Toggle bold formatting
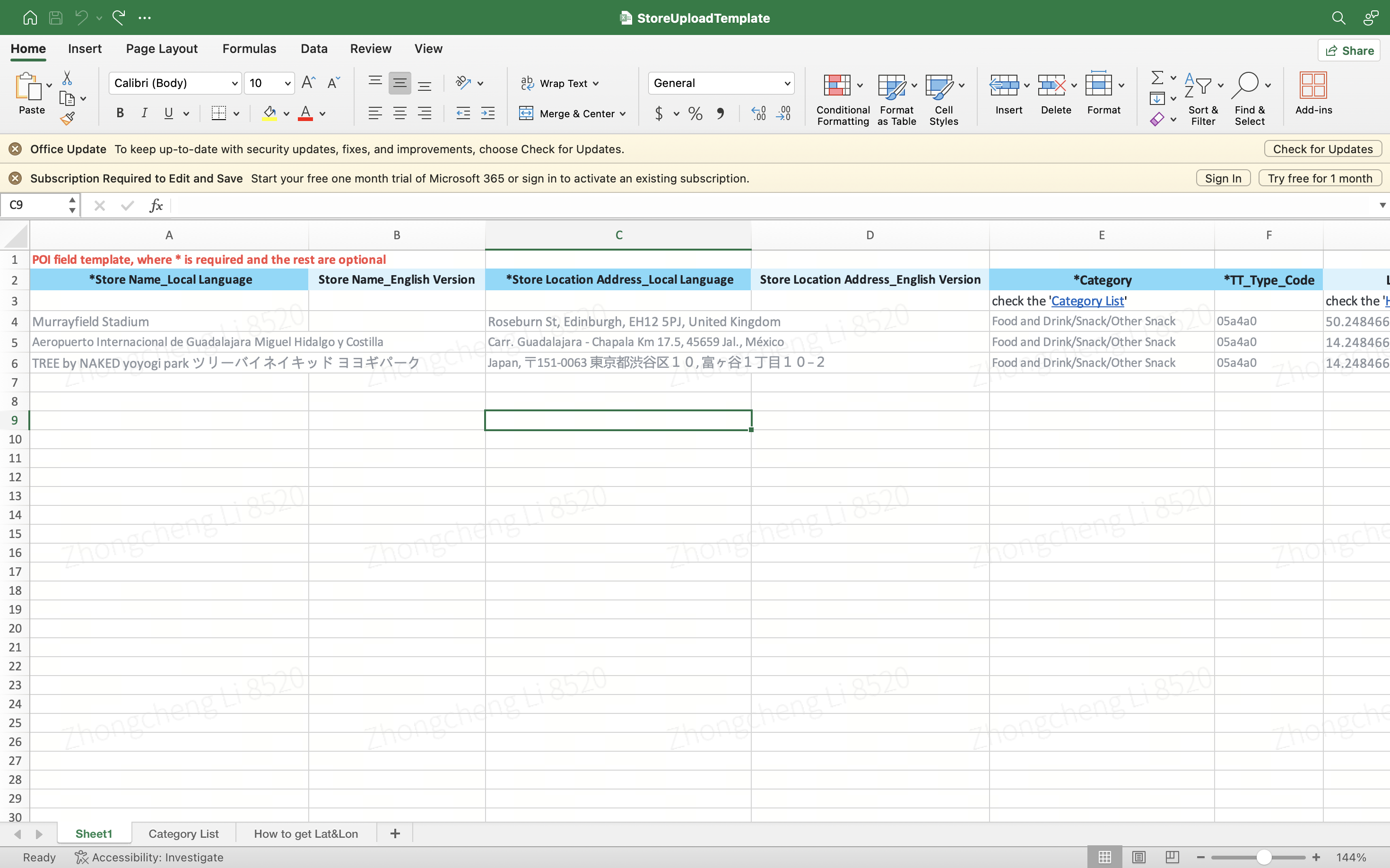 (x=120, y=113)
